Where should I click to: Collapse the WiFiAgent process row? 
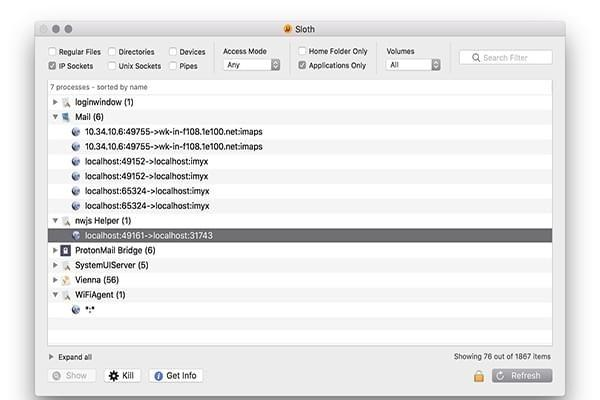tap(55, 295)
